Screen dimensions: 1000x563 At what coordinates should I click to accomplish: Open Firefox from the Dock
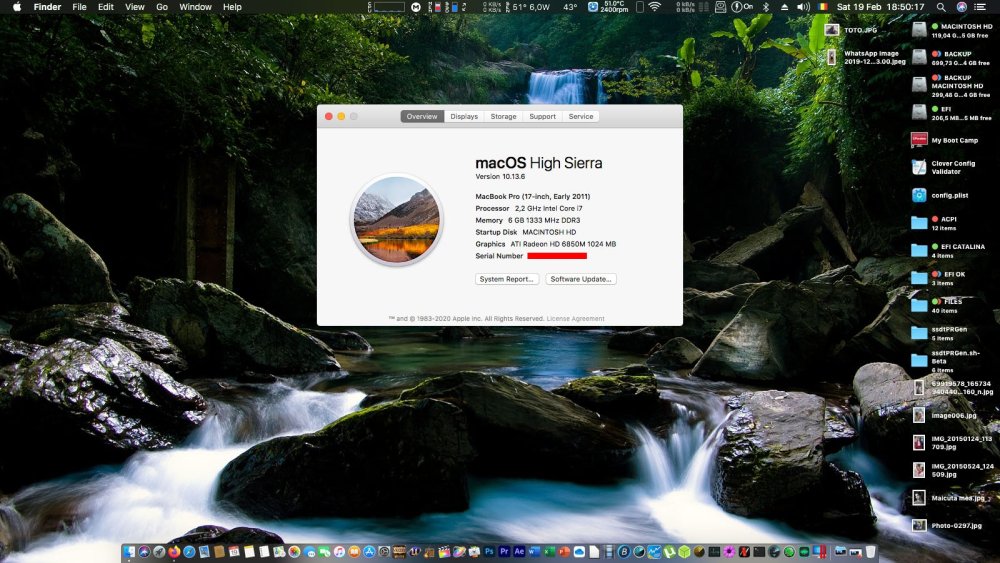[174, 552]
